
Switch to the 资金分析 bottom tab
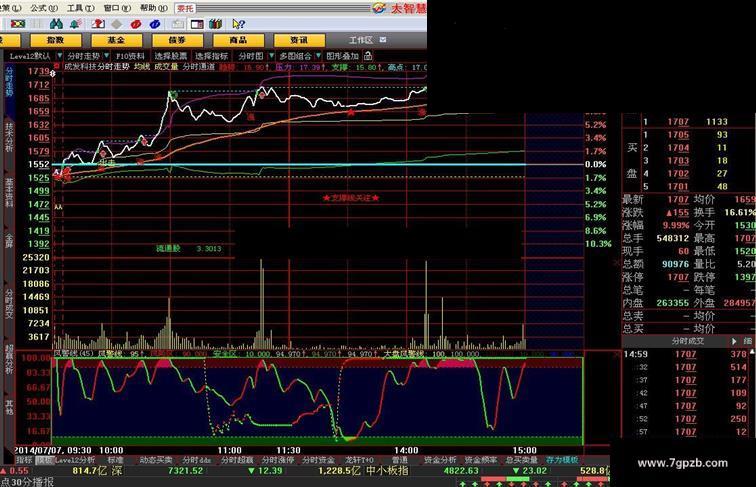(x=440, y=460)
